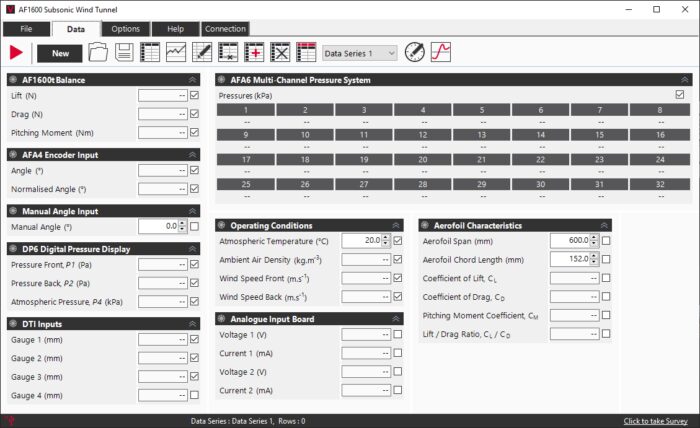Click the application logo in title bar

[x=10, y=9]
